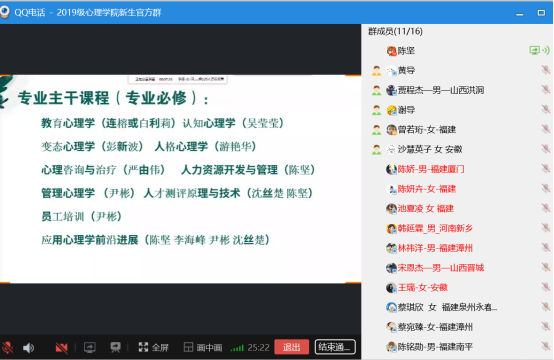Click avatar of 韩延霖_男_河南新乡
The image size is (554, 360).
pos(391,229)
